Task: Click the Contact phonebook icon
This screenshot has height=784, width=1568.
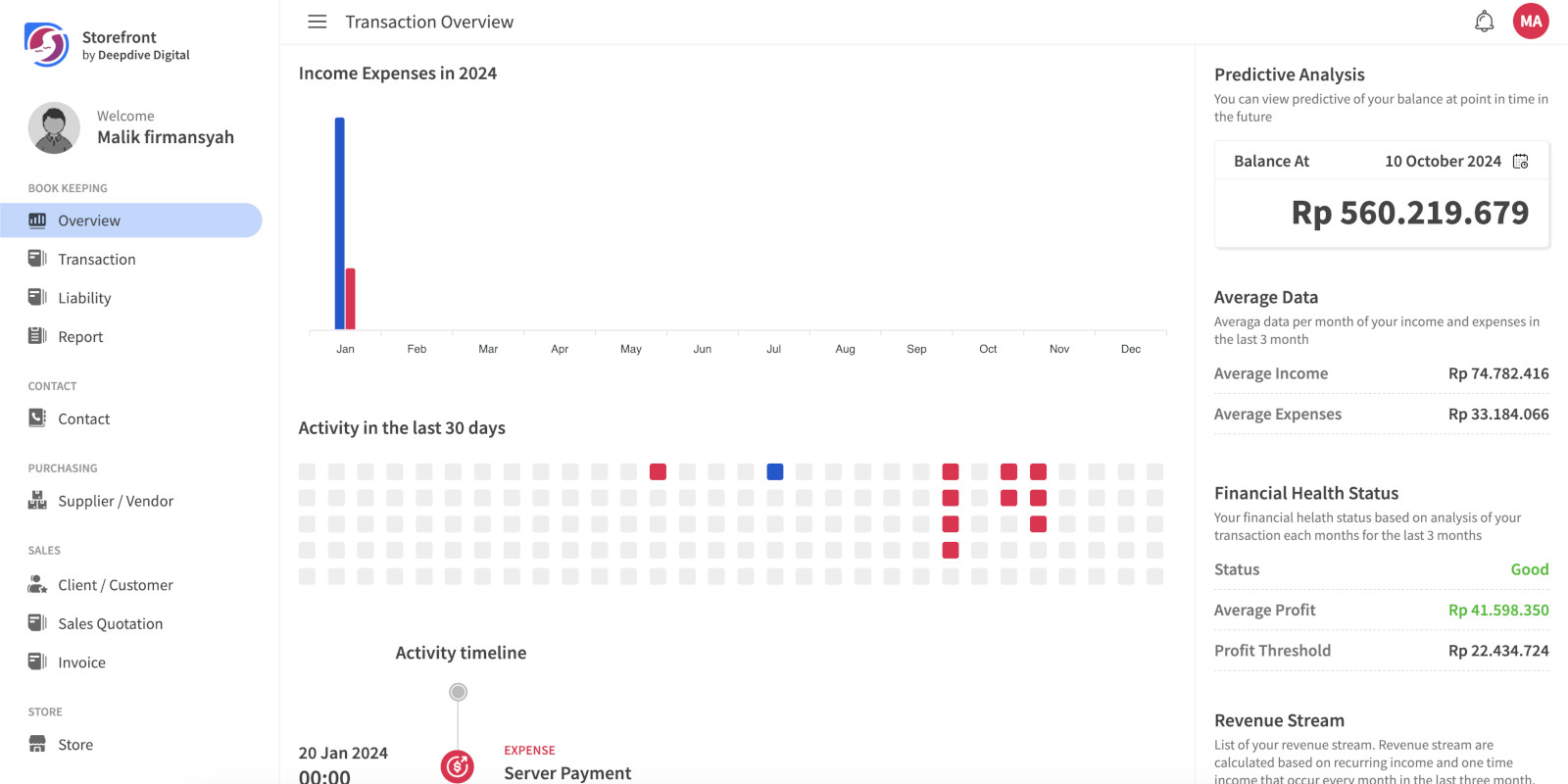Action: point(37,418)
